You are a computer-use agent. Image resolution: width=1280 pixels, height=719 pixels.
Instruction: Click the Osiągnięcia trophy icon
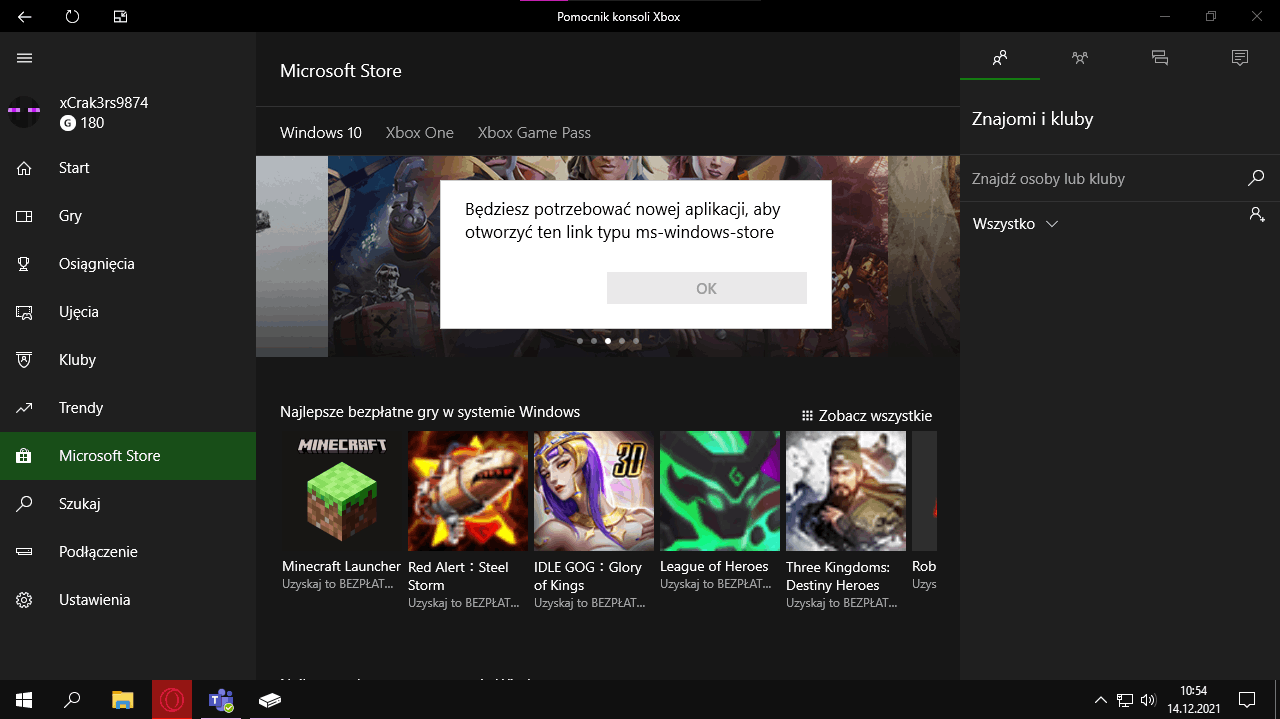coord(25,264)
